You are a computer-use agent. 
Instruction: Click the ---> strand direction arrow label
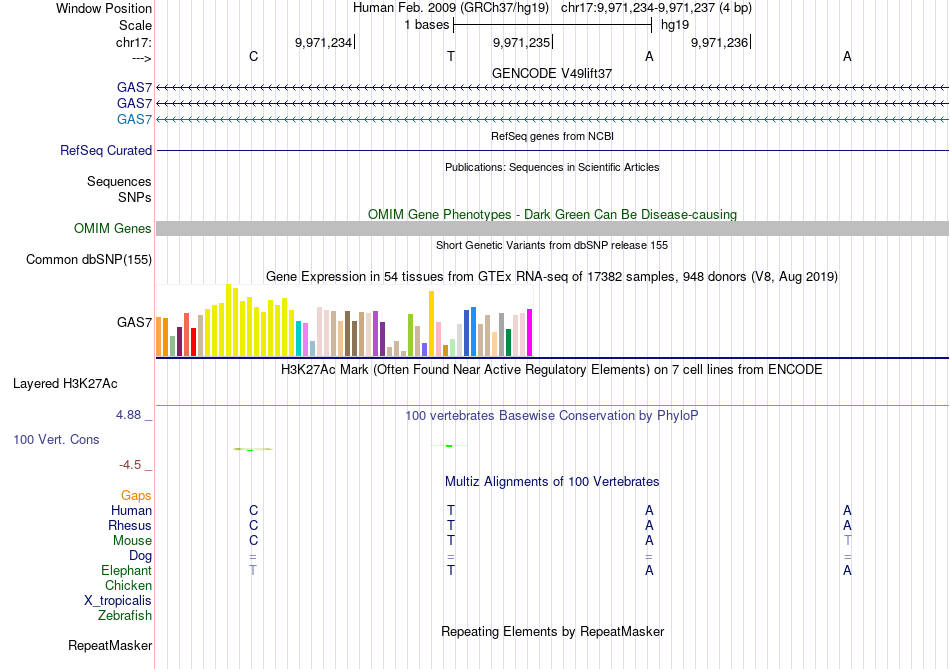pos(142,58)
